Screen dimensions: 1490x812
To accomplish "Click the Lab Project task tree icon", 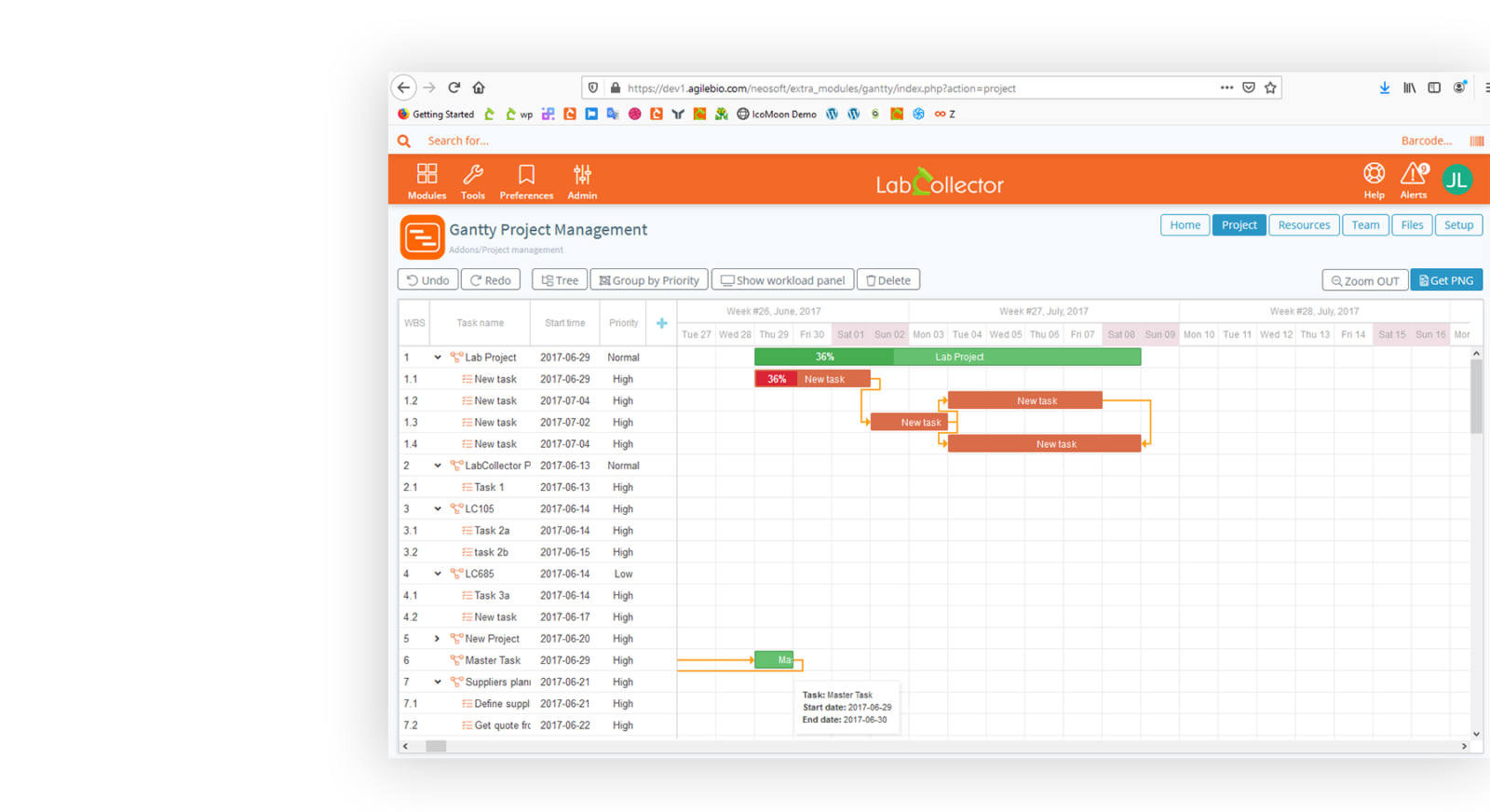I will coord(456,358).
